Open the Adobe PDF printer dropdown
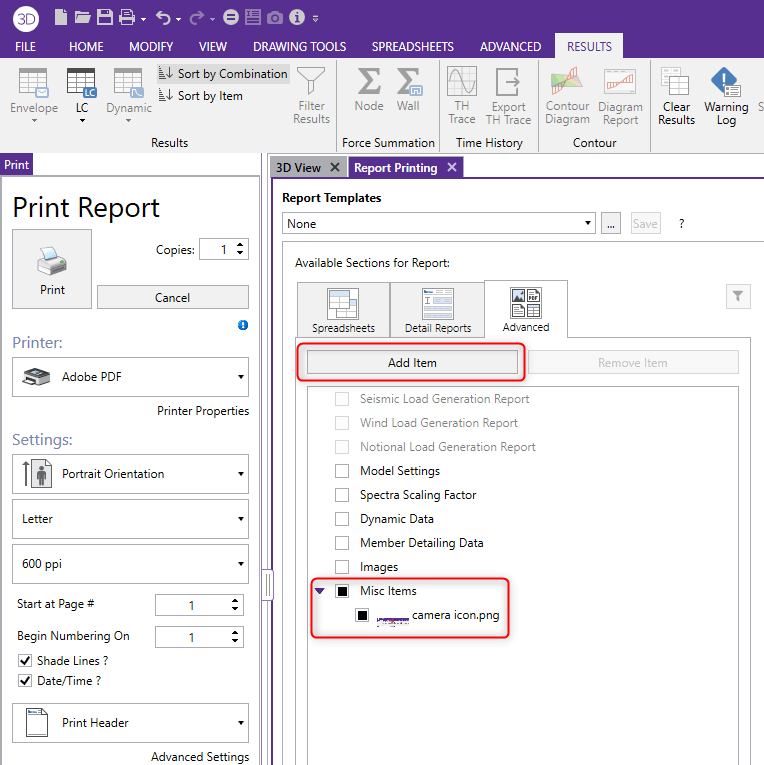Viewport: 764px width, 765px height. tap(130, 377)
